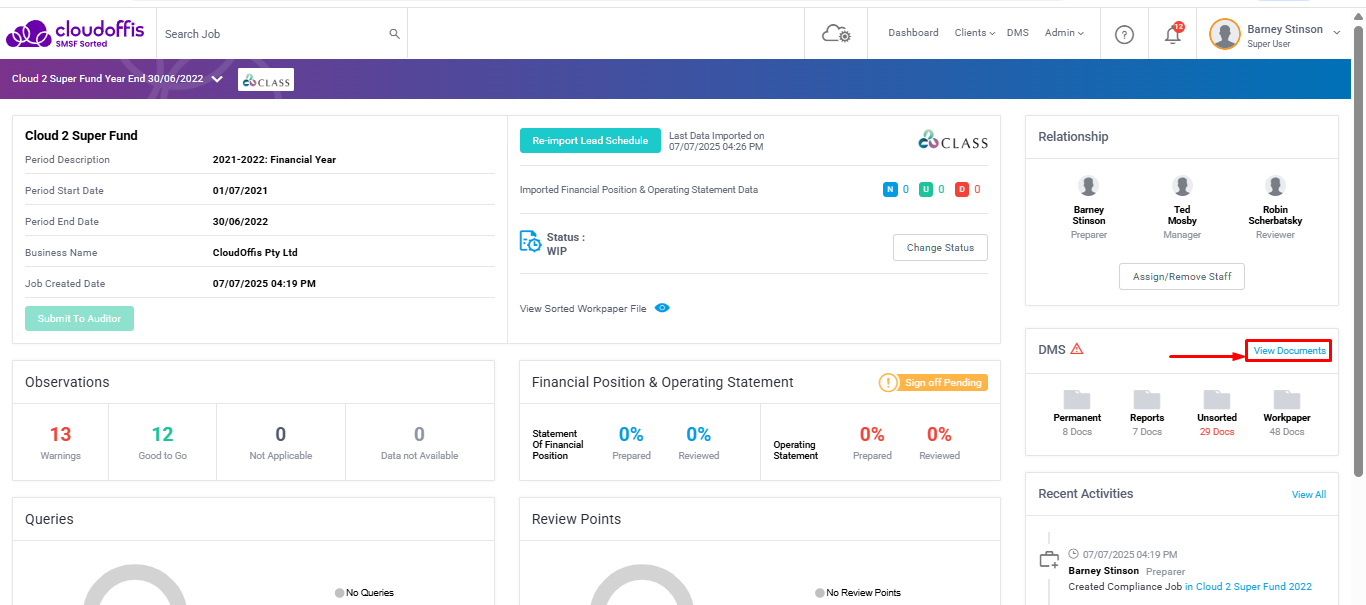This screenshot has width=1366, height=605.
Task: Click Barney Stinson's Preparer avatar in Relationship
Action: (1089, 186)
